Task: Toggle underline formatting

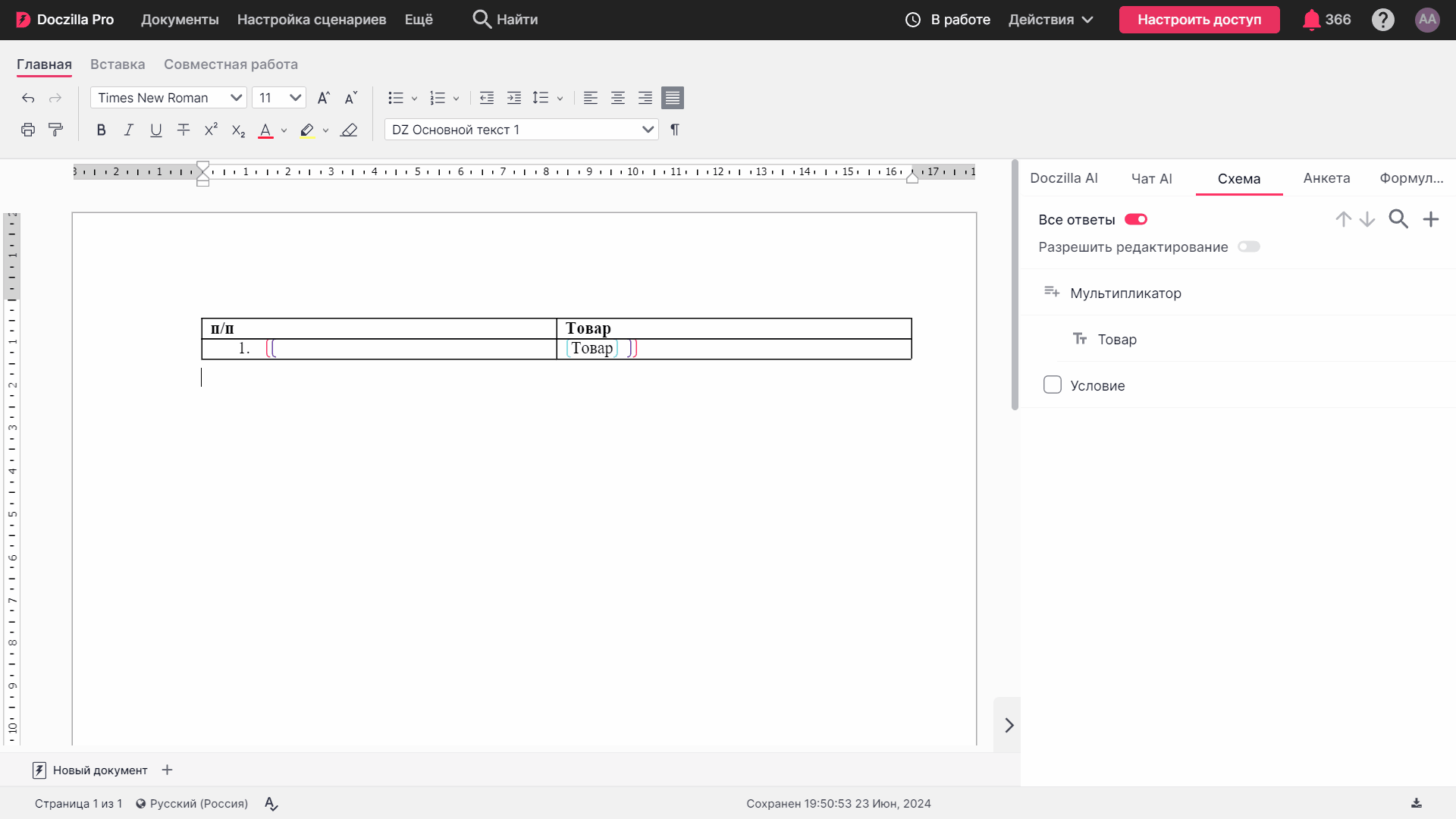Action: (156, 130)
